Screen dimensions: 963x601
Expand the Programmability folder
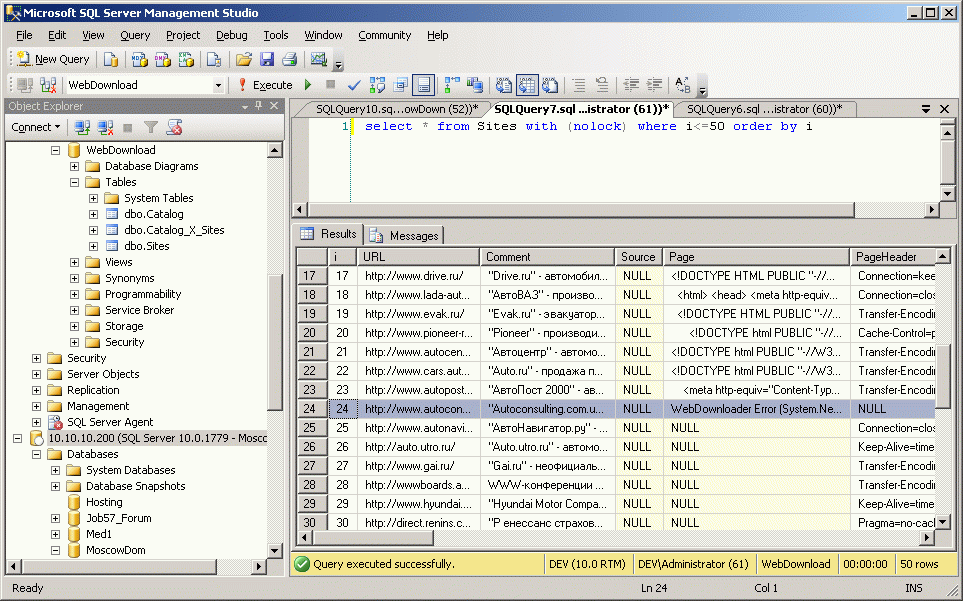click(74, 294)
